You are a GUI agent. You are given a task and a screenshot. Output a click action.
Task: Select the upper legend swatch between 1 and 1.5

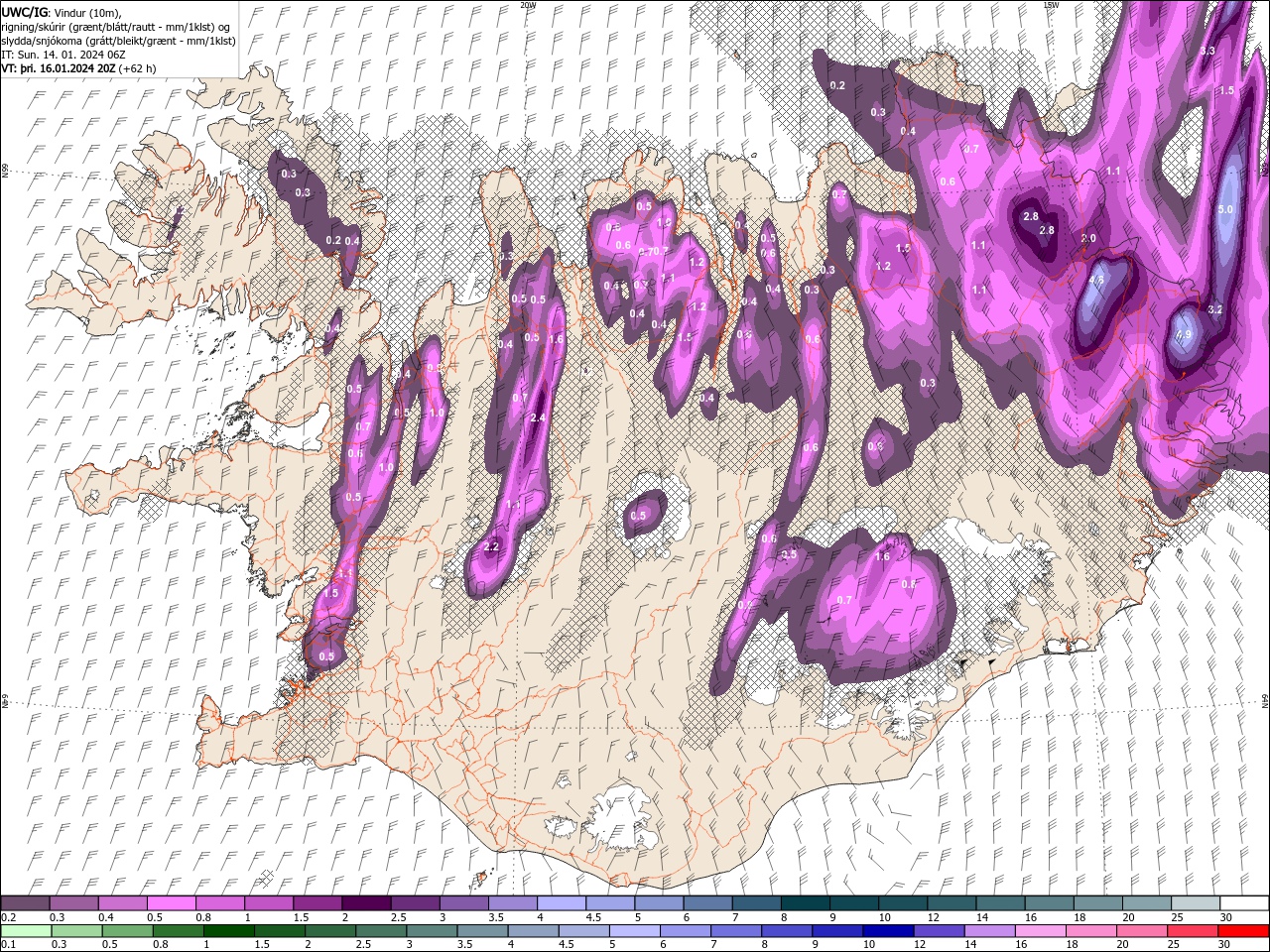268,903
